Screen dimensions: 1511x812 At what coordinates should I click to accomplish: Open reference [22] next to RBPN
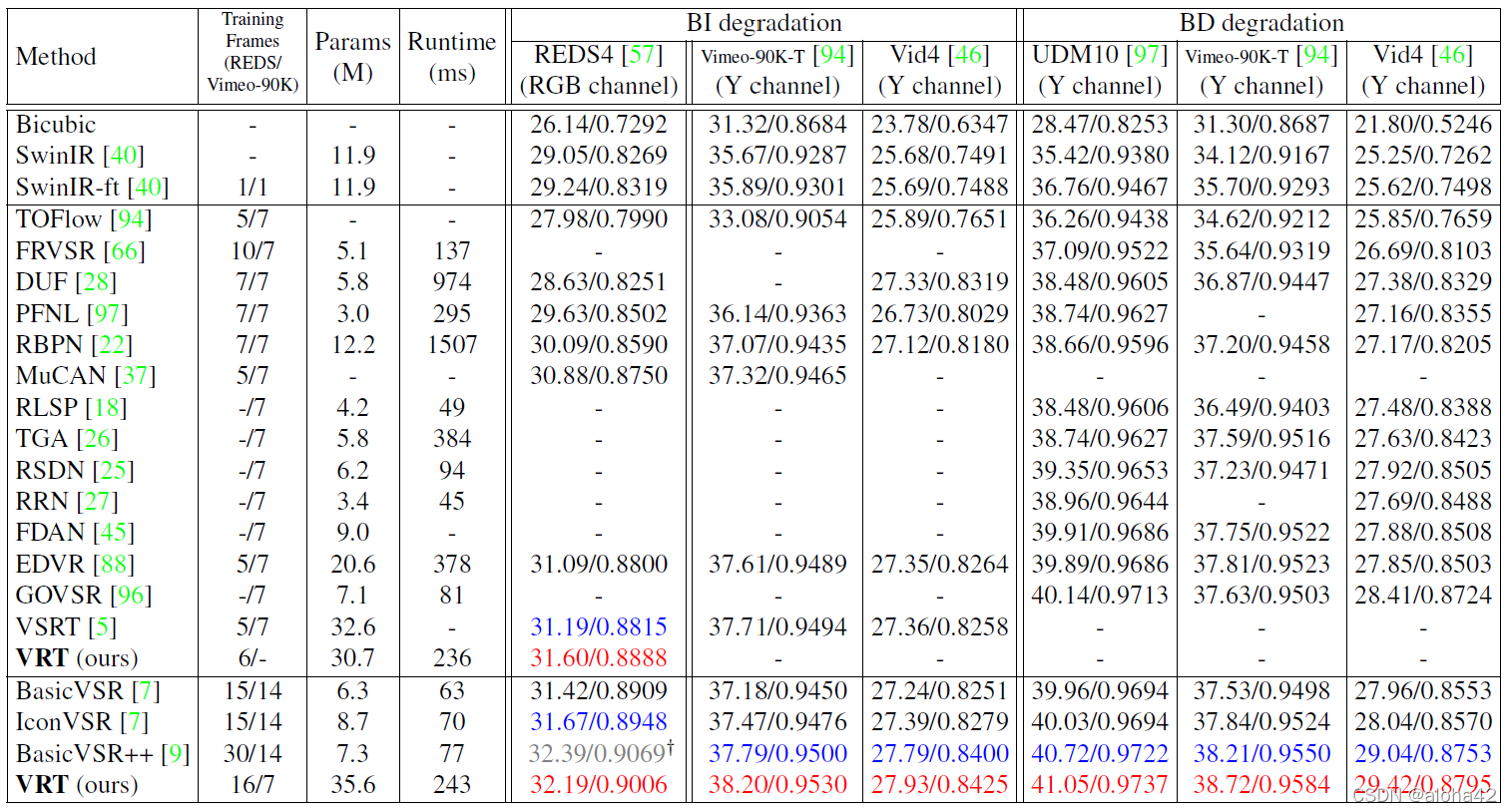(x=112, y=345)
